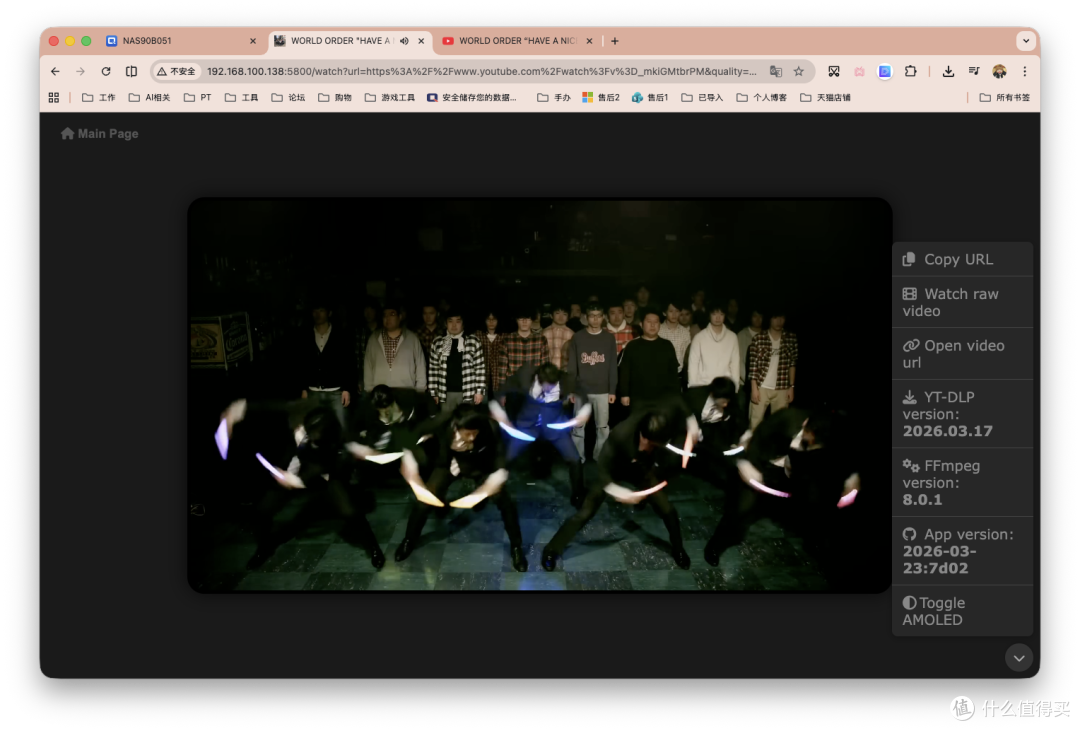Open the pink extension icon
The image size is (1080, 731).
tap(860, 71)
